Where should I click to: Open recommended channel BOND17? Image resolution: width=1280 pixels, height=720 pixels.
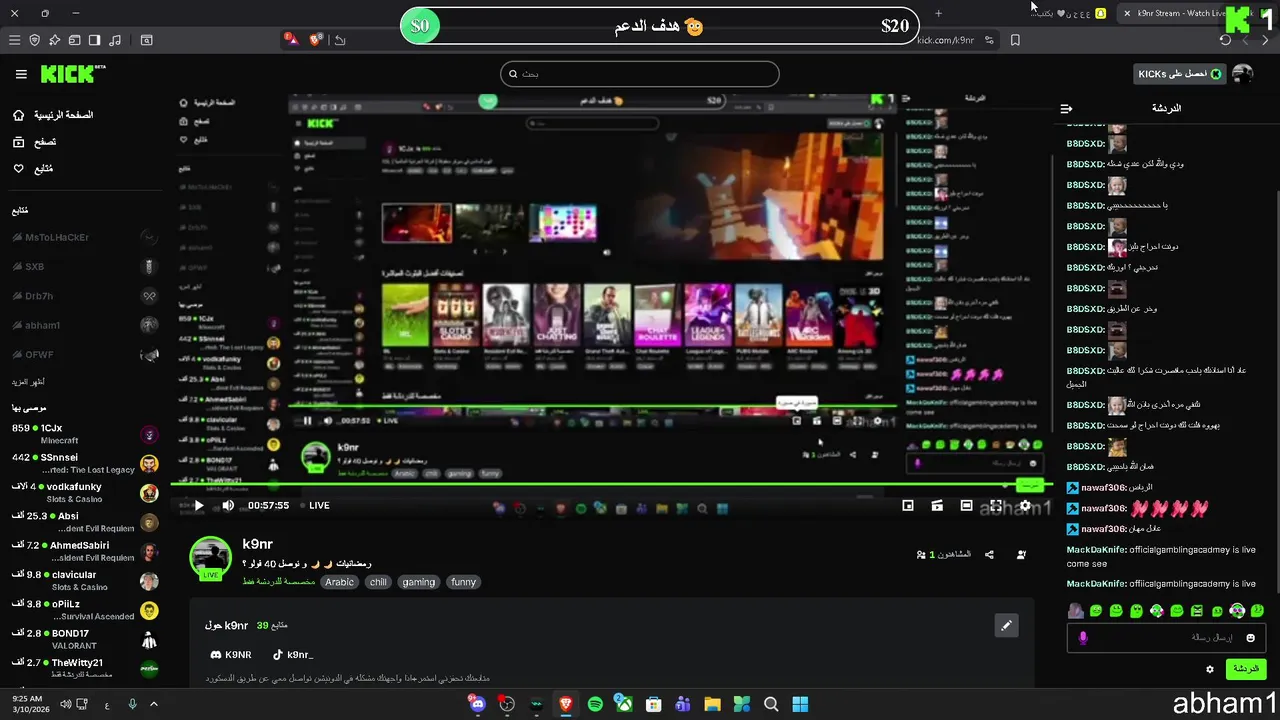pyautogui.click(x=84, y=639)
